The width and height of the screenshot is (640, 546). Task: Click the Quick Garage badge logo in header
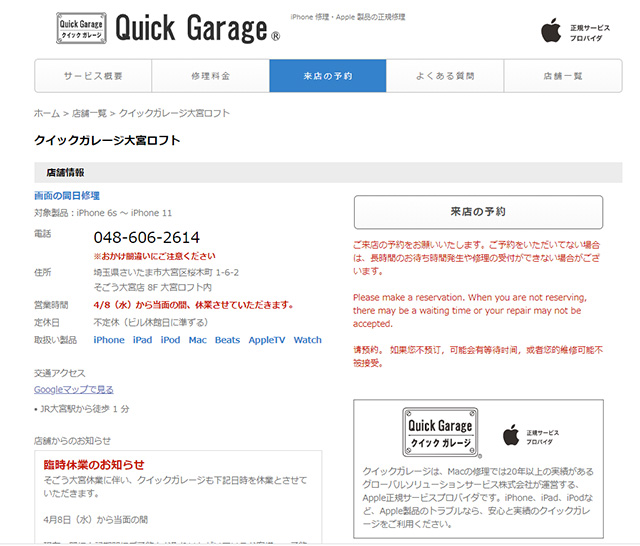pyautogui.click(x=81, y=28)
